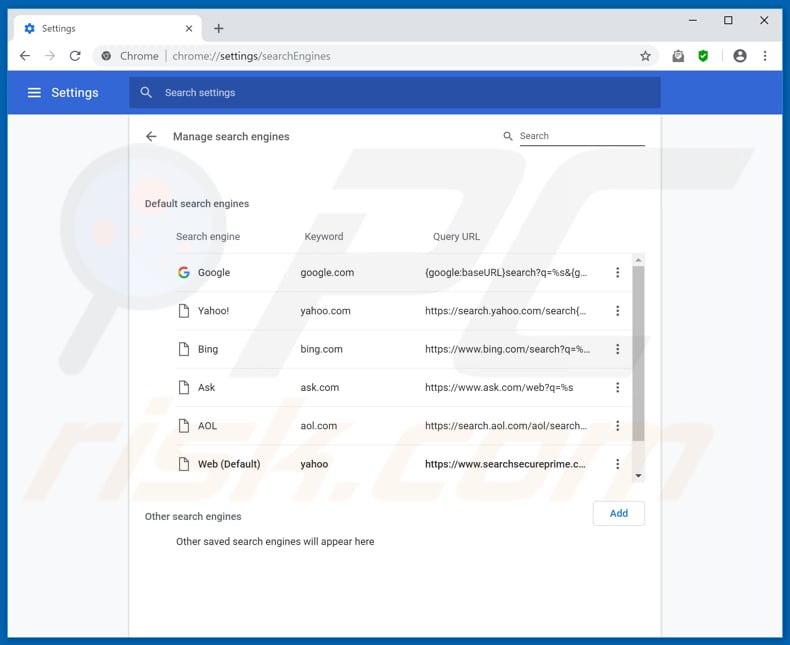Click the Web (Default) page icon
The height and width of the screenshot is (645, 790).
[184, 464]
